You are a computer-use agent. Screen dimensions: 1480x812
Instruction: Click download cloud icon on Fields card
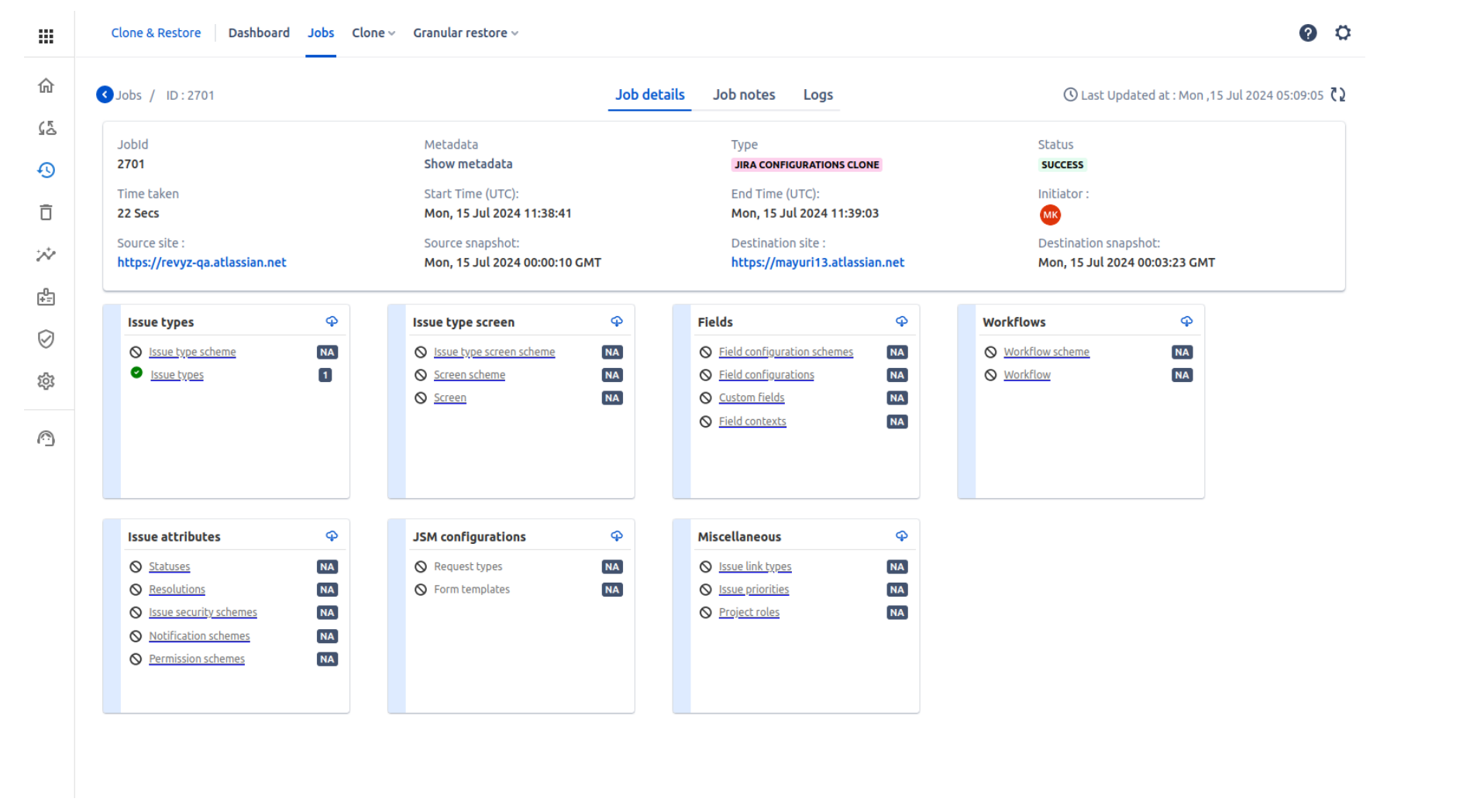point(901,322)
